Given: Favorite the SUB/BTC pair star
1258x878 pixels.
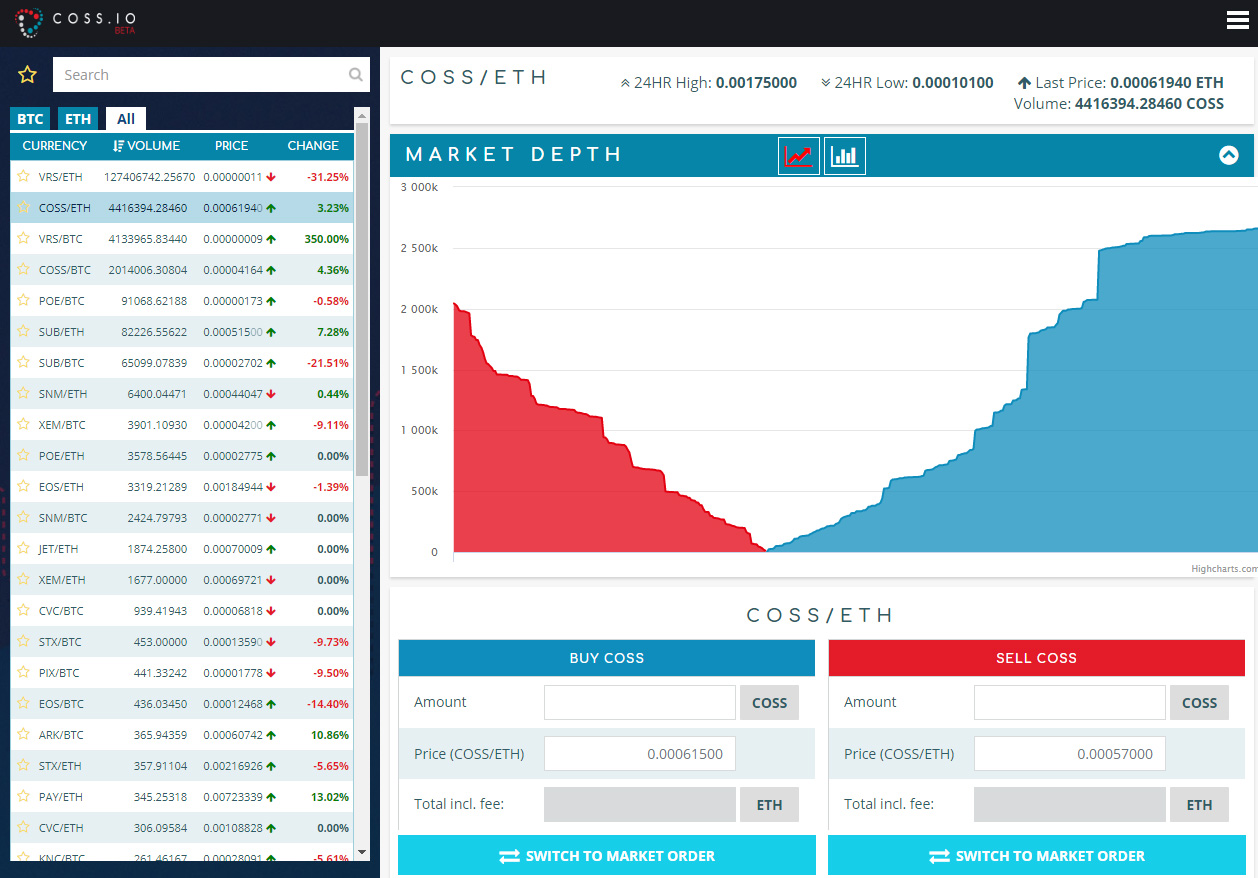Looking at the screenshot, I should (24, 363).
